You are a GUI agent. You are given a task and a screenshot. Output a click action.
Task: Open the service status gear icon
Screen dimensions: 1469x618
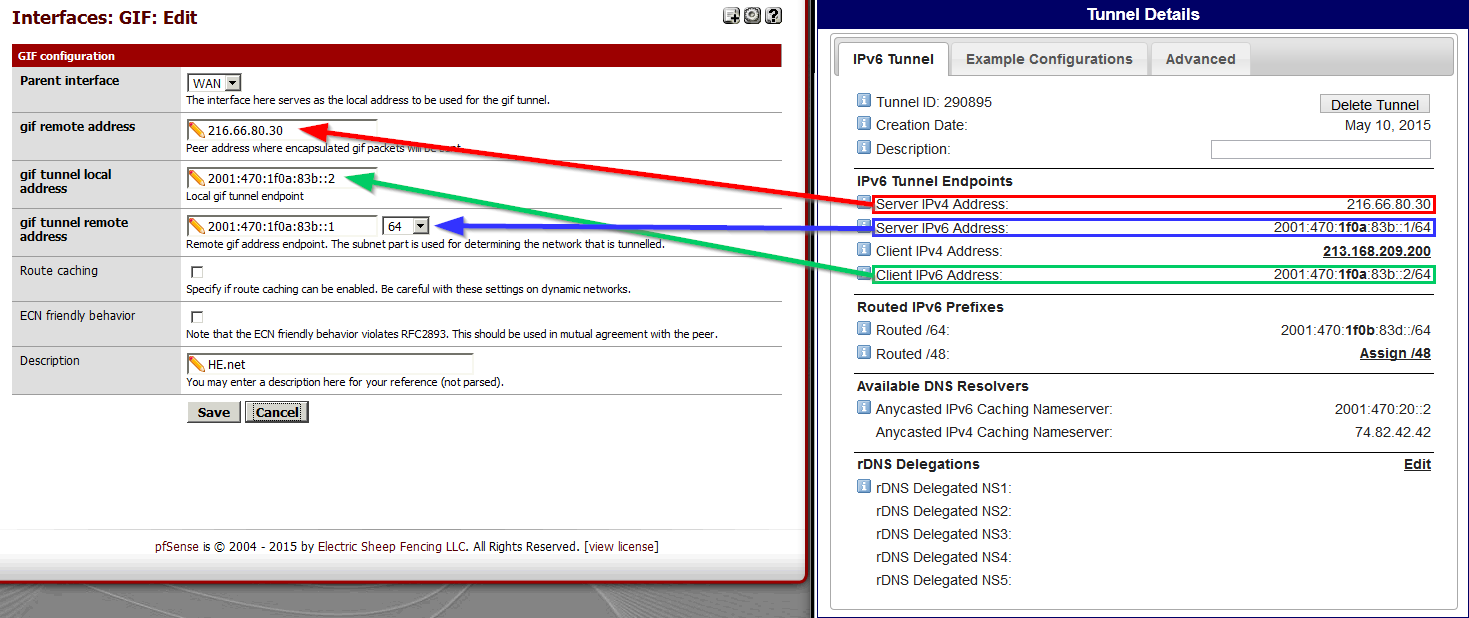(x=752, y=16)
